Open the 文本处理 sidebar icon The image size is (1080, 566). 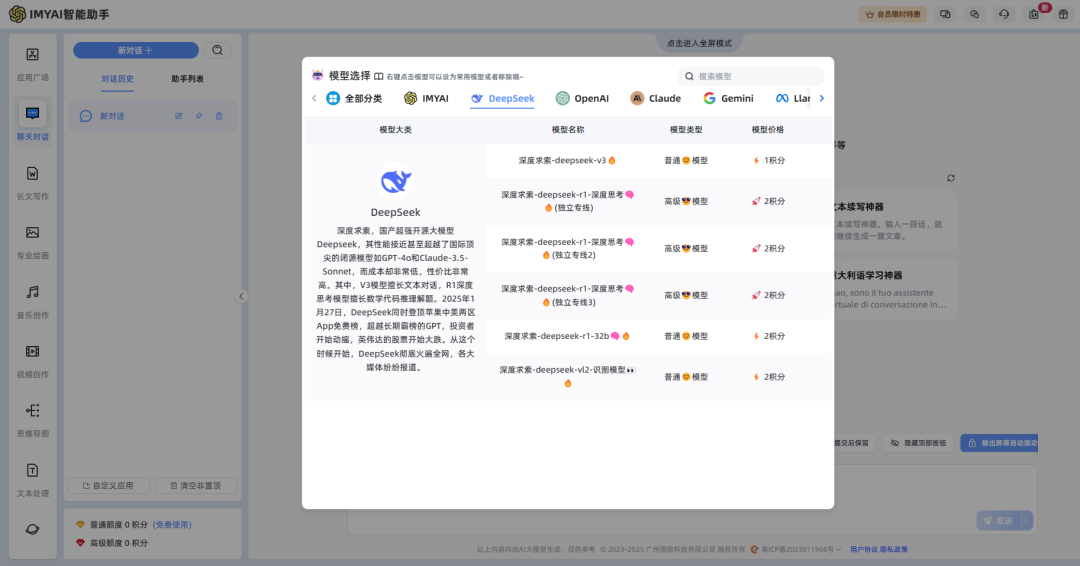coord(32,470)
